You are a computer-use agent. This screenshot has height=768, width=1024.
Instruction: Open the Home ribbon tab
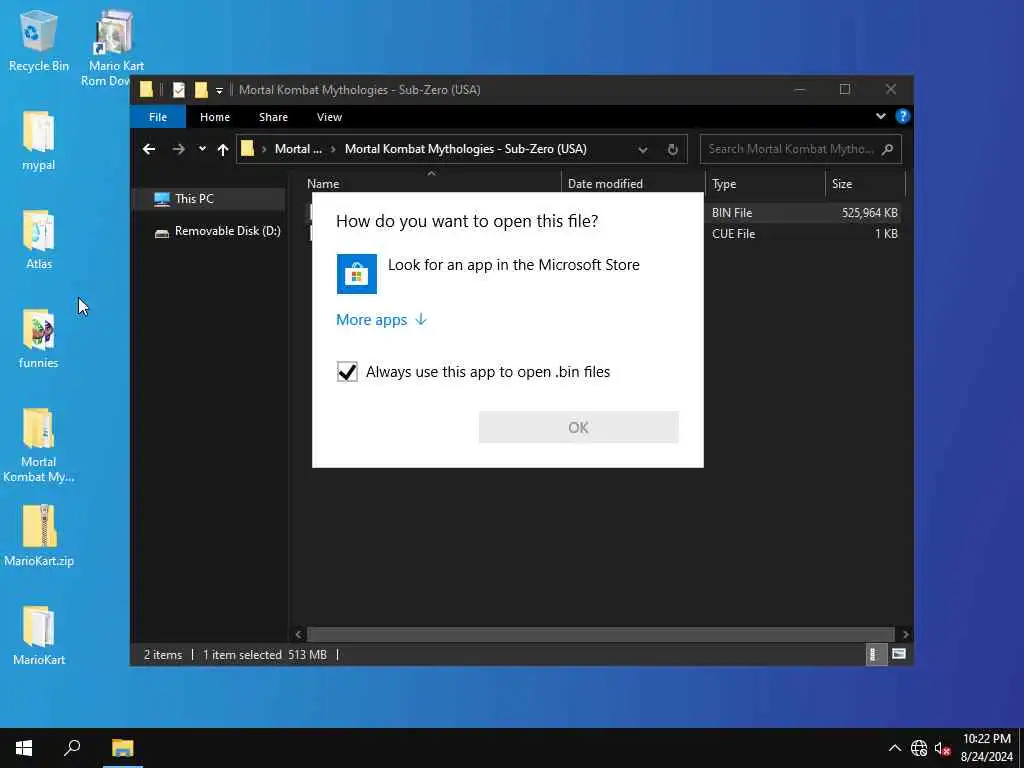pos(215,117)
